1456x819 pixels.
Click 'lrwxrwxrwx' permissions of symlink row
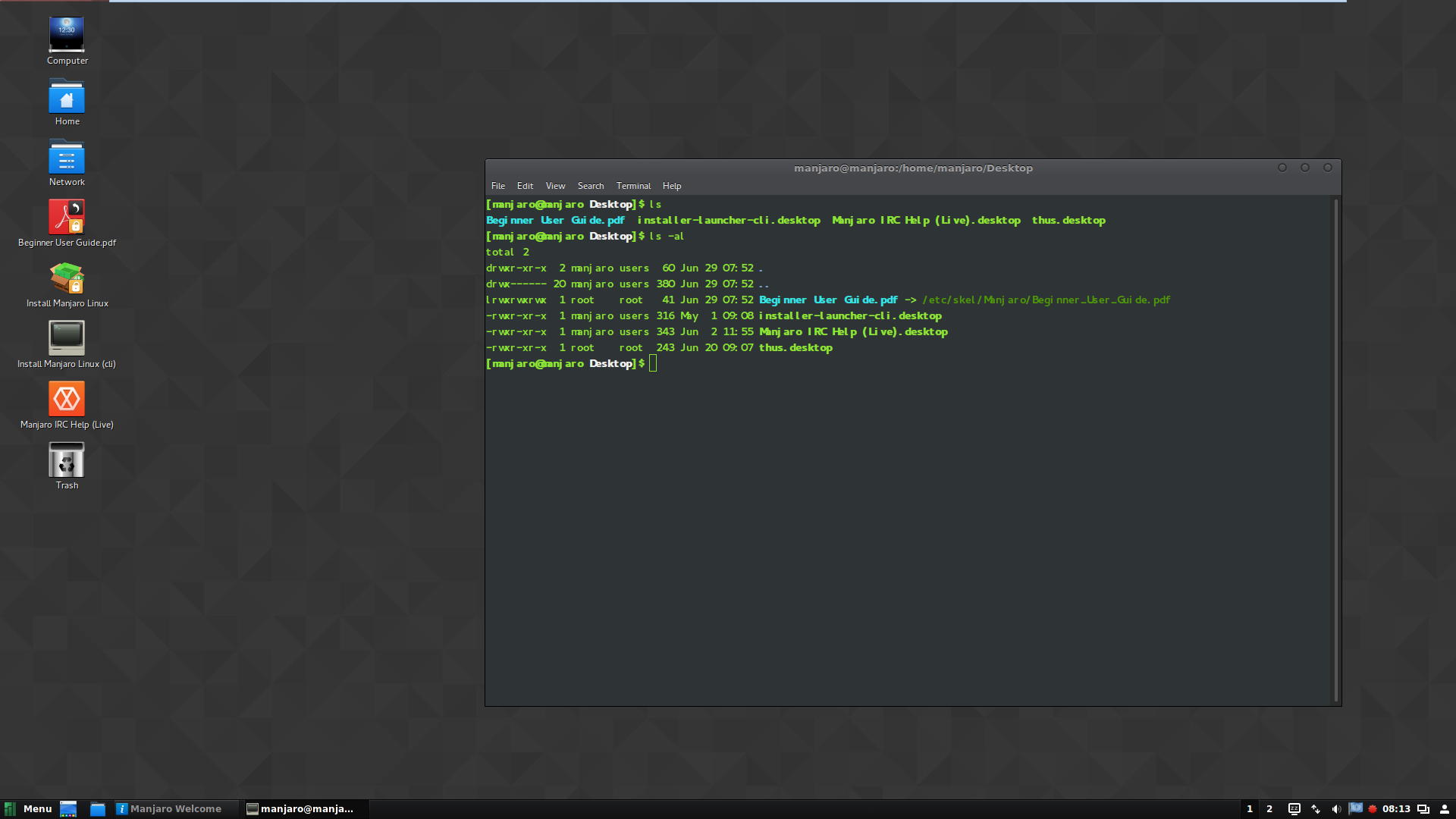click(516, 300)
